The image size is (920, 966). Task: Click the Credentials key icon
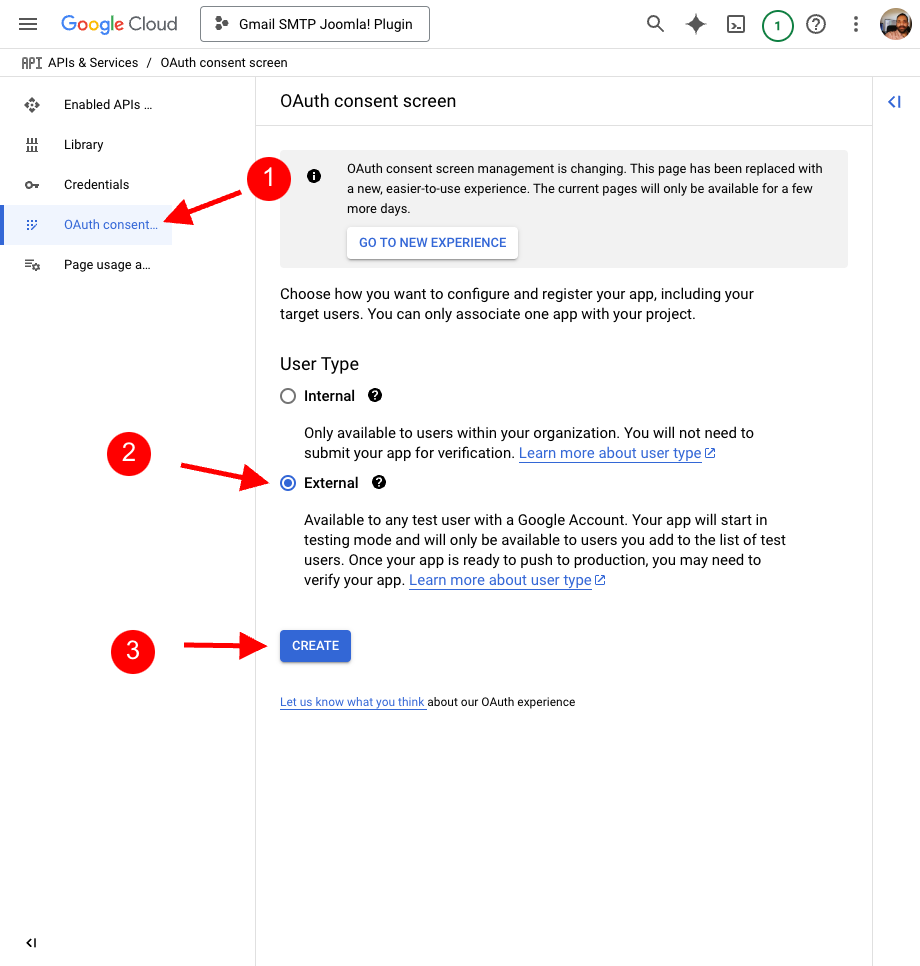click(x=32, y=185)
